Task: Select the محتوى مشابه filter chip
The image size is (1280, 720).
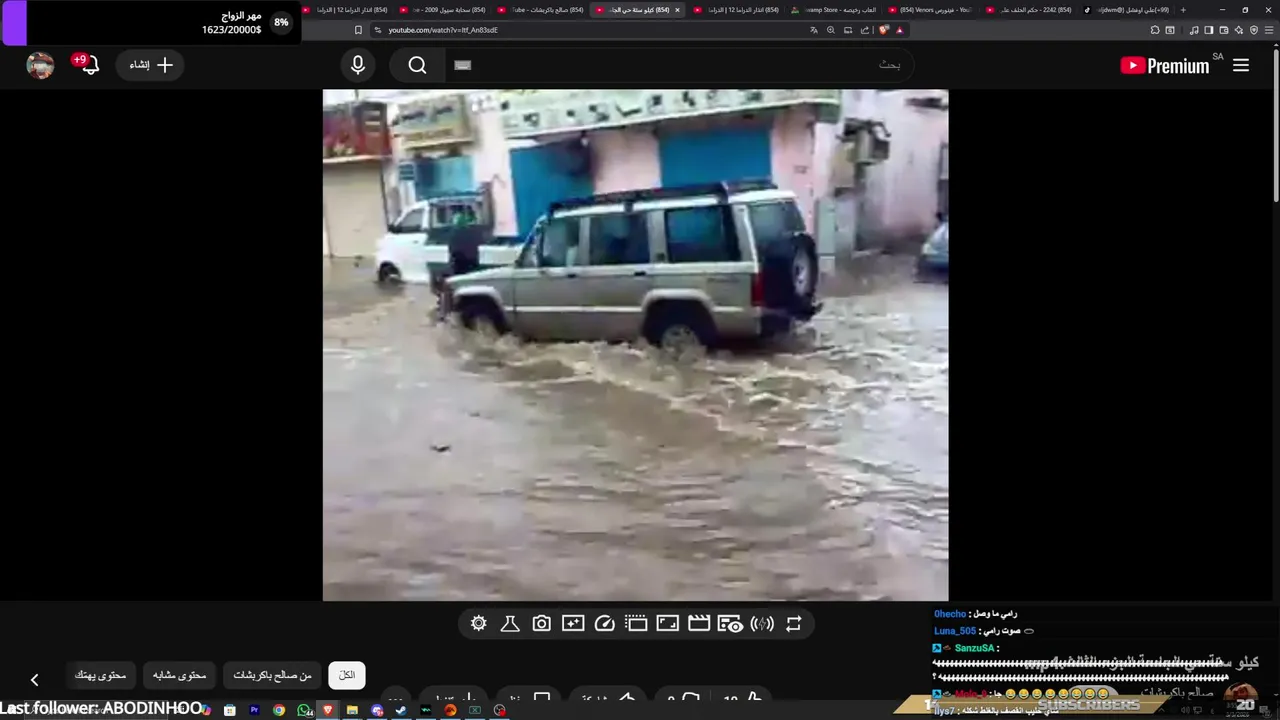Action: 180,675
